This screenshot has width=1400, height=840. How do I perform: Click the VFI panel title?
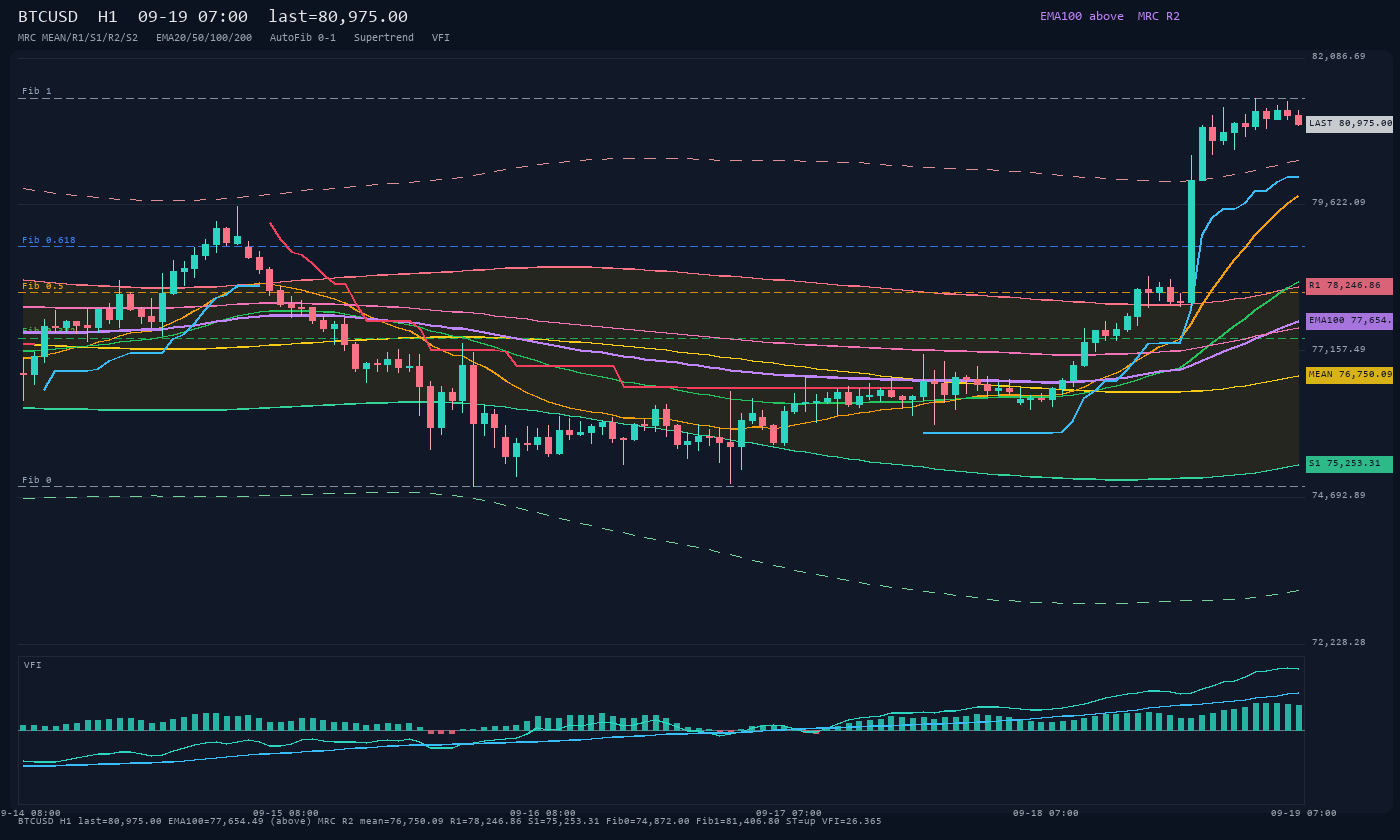click(33, 665)
